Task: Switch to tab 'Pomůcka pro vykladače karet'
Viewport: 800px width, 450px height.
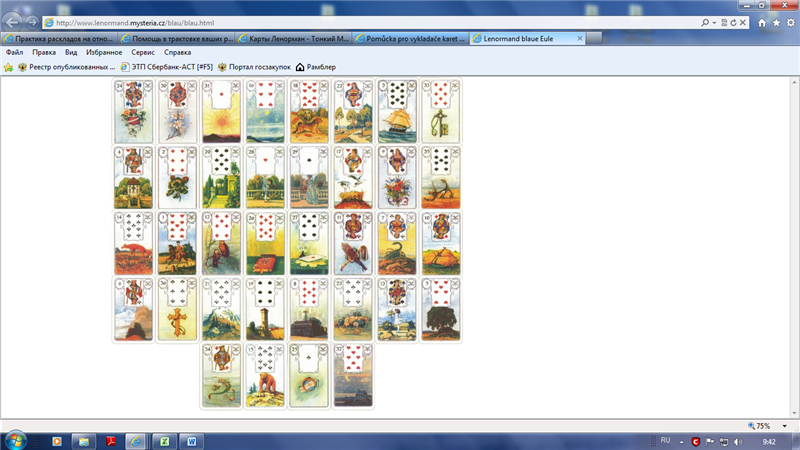Action: (410, 38)
